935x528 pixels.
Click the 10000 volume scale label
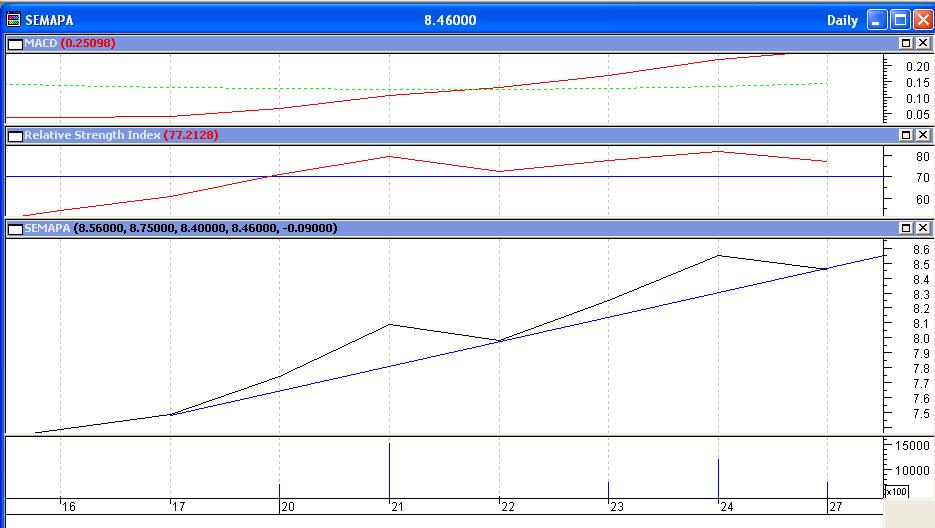click(x=912, y=471)
